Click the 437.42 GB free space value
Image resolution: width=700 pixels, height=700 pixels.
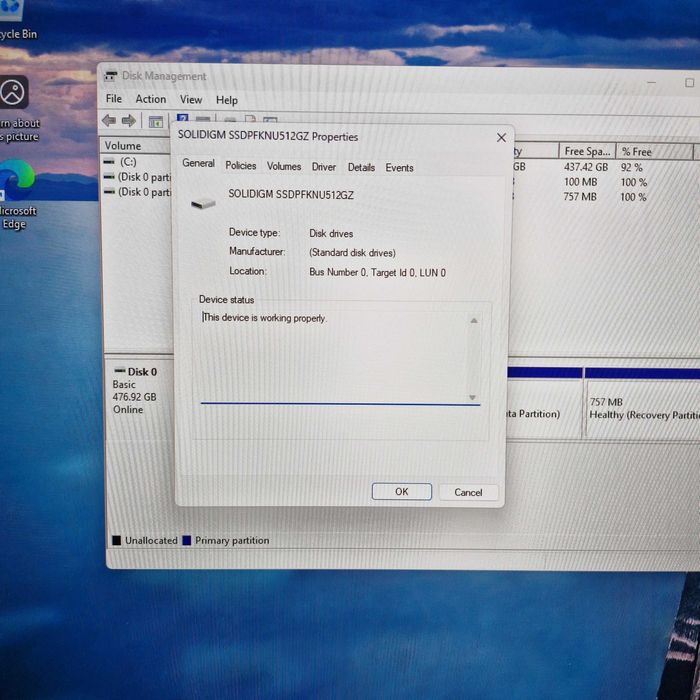coord(586,167)
